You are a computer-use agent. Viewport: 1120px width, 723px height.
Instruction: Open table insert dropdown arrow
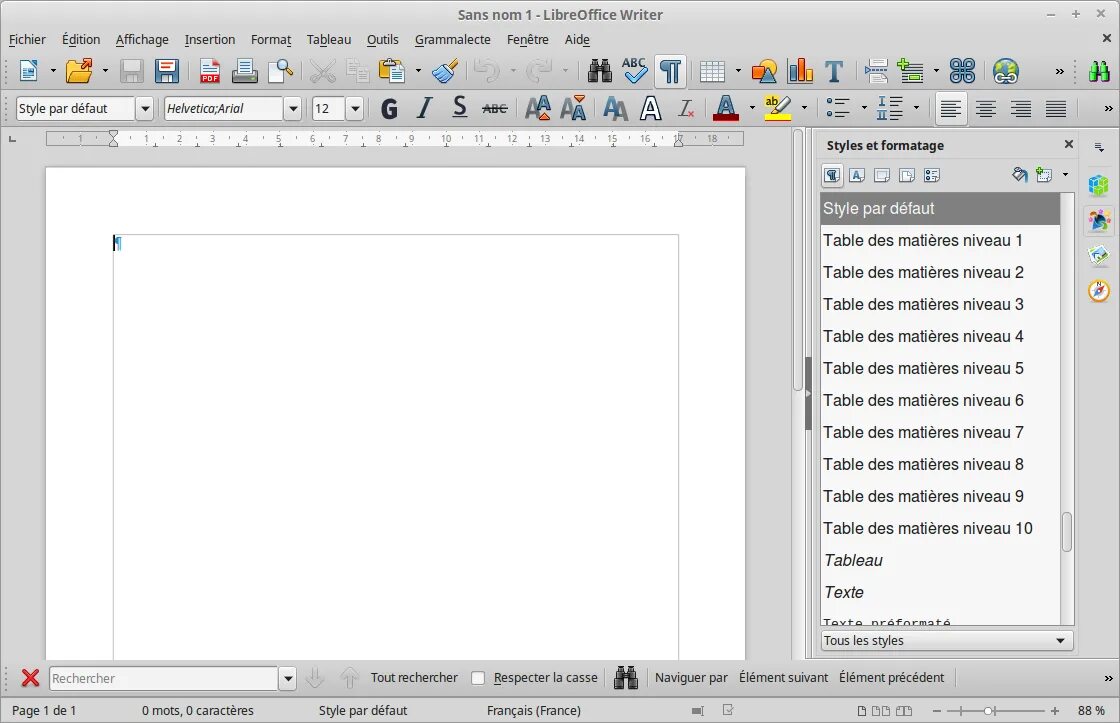tap(738, 71)
